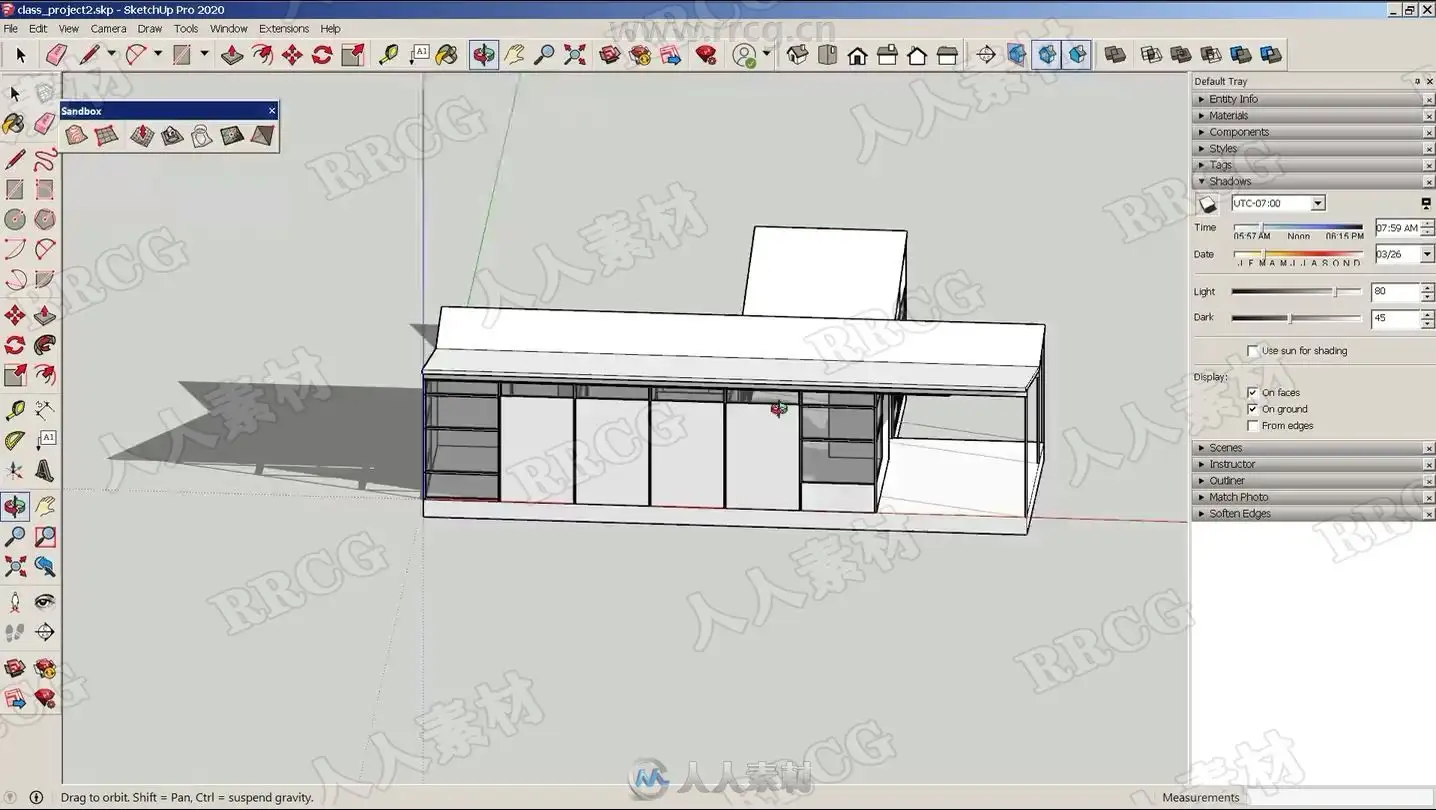Switch to Top view icon
The image size is (1436, 810).
pos(827,55)
